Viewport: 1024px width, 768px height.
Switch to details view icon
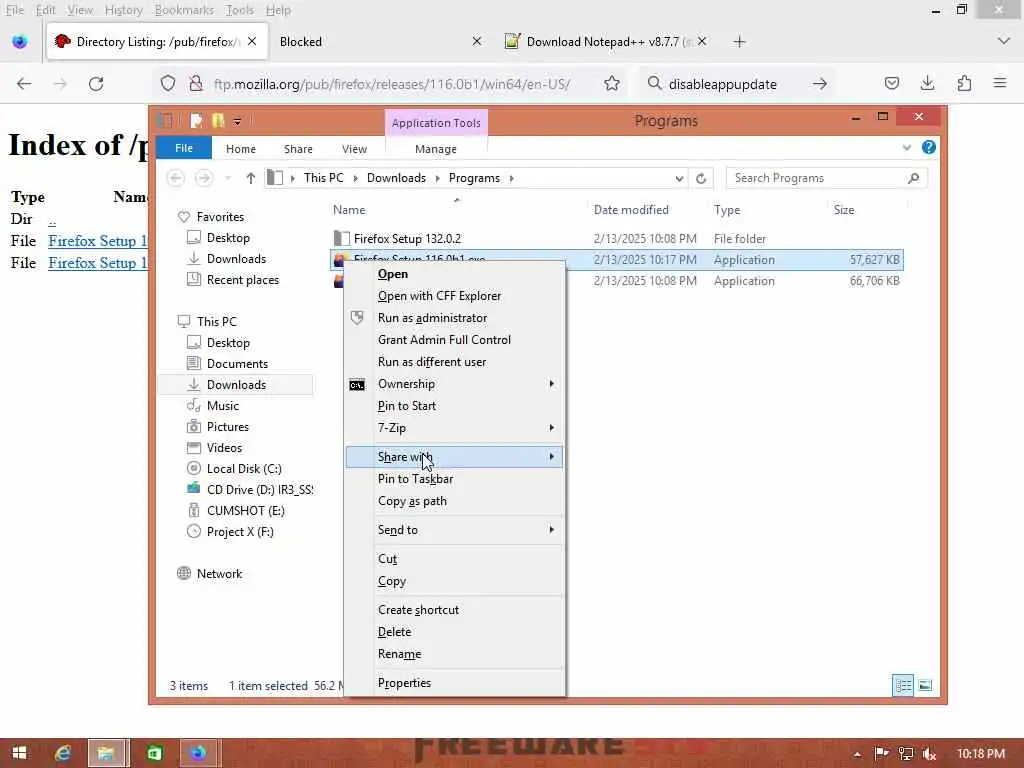pyautogui.click(x=903, y=686)
